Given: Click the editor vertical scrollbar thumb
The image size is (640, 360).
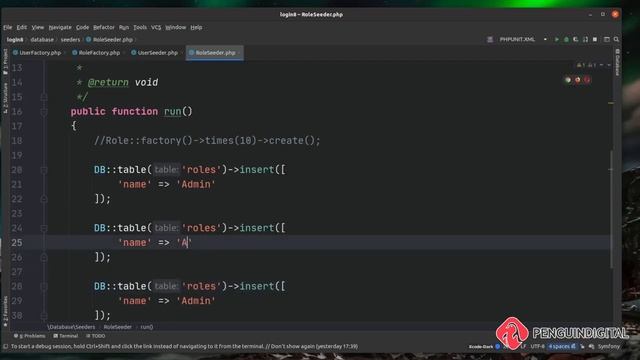Looking at the screenshot, I should coord(611,209).
